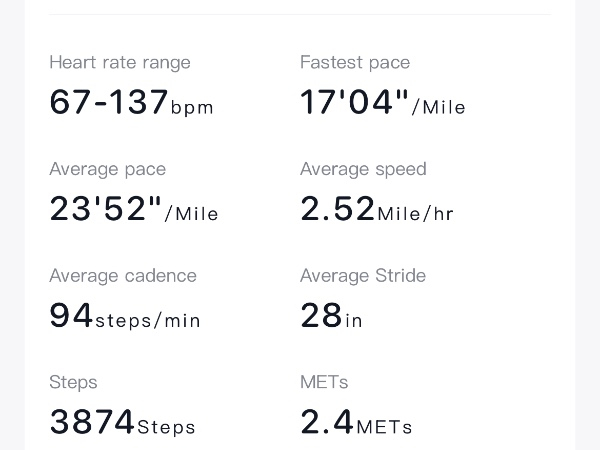Viewport: 600px width, 450px height.
Task: Click the Mile/hr unit text
Action: 415,213
